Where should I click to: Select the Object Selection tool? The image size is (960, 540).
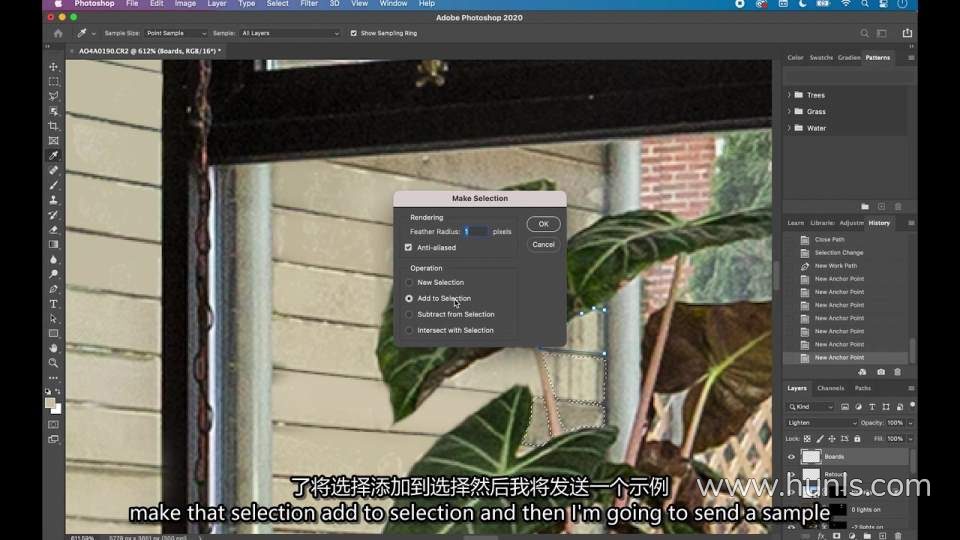point(54,111)
